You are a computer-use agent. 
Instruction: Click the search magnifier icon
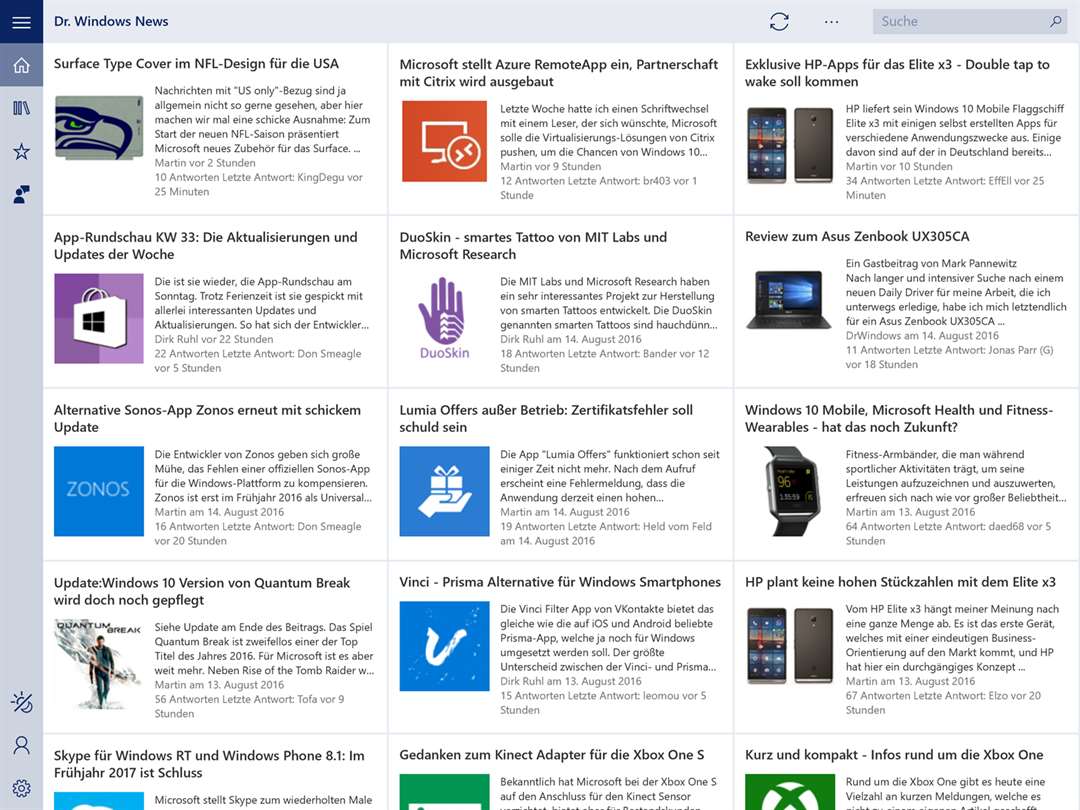(x=1055, y=21)
